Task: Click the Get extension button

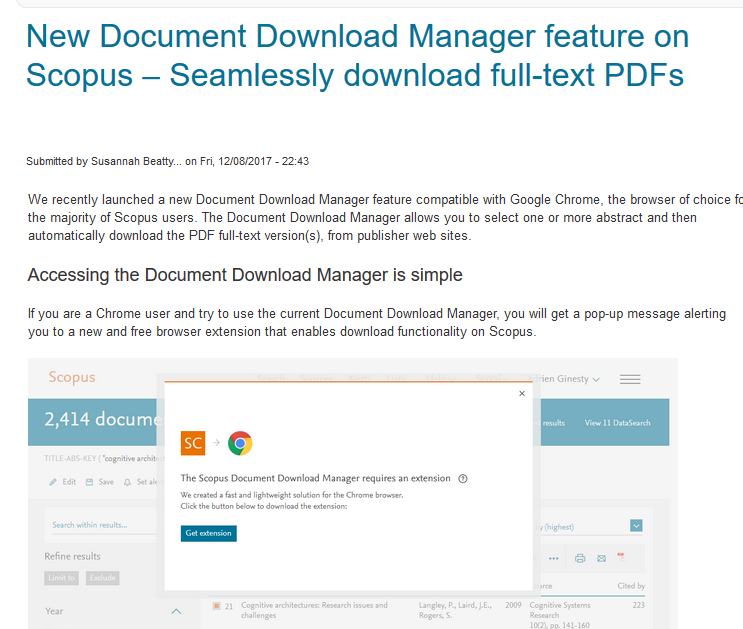Action: [x=208, y=533]
